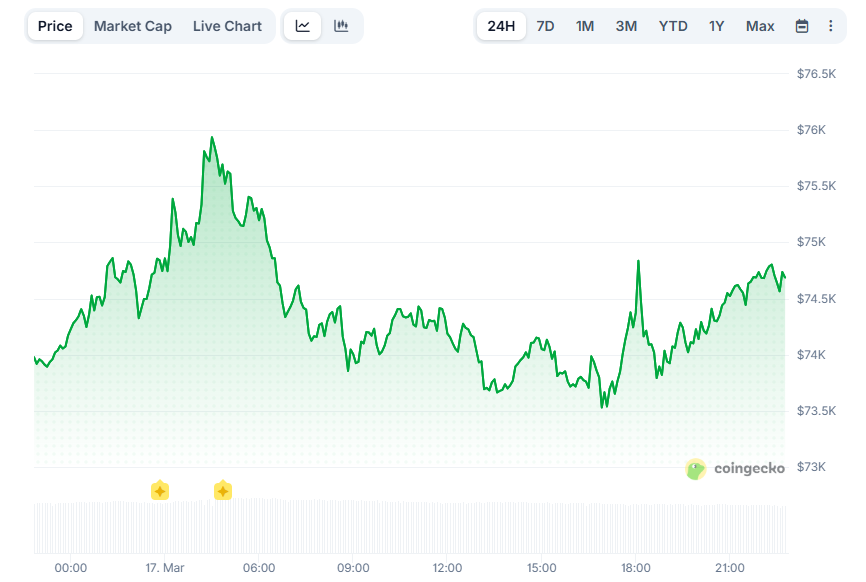Switch to the 7D time range

pos(545,26)
